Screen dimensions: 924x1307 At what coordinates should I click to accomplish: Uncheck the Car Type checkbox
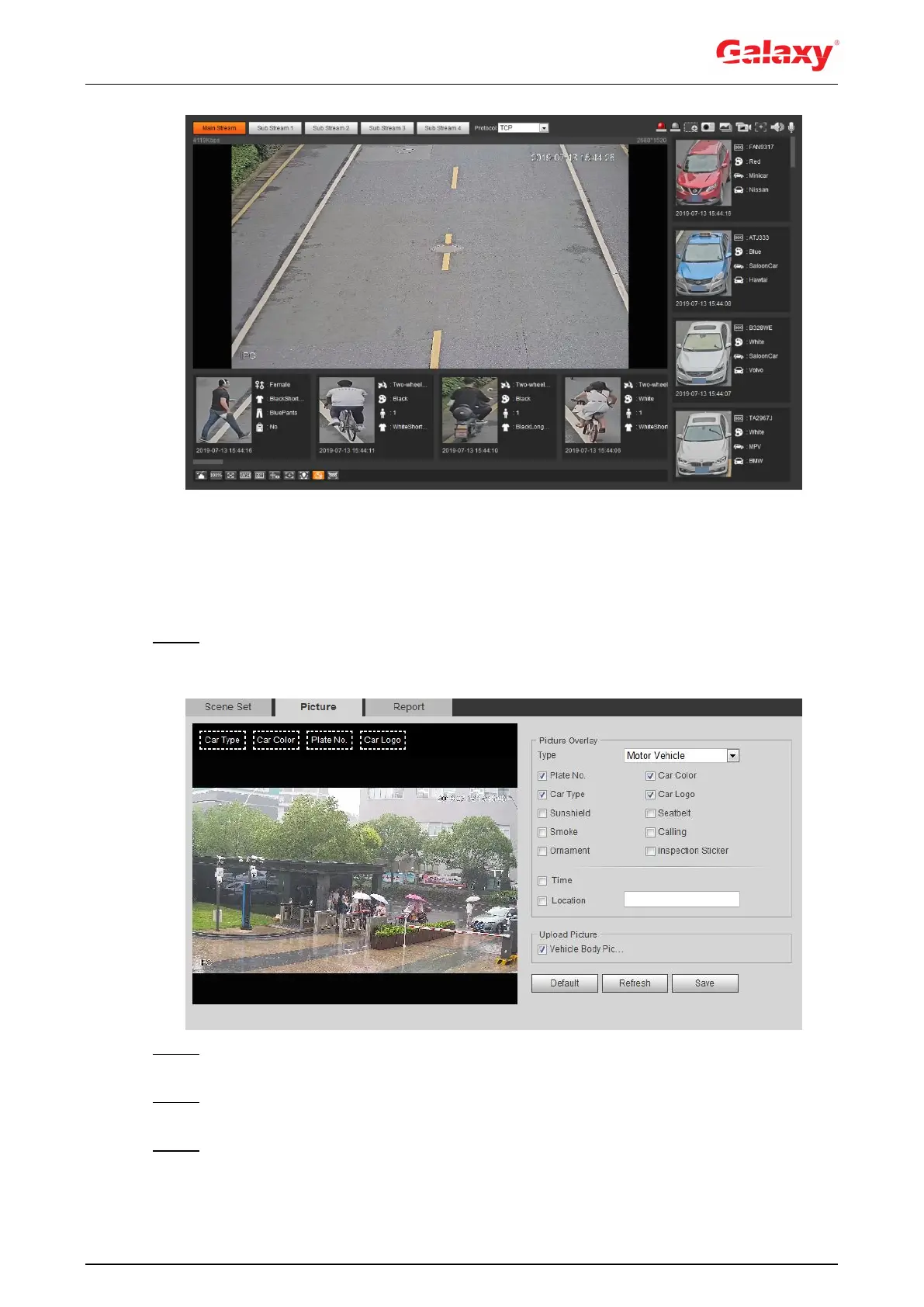tap(542, 794)
